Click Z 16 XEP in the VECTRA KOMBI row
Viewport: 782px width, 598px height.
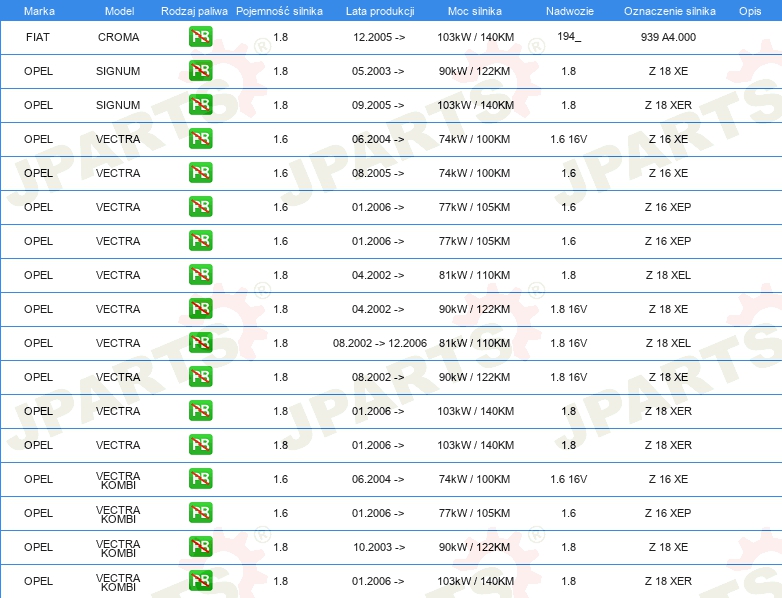[668, 513]
